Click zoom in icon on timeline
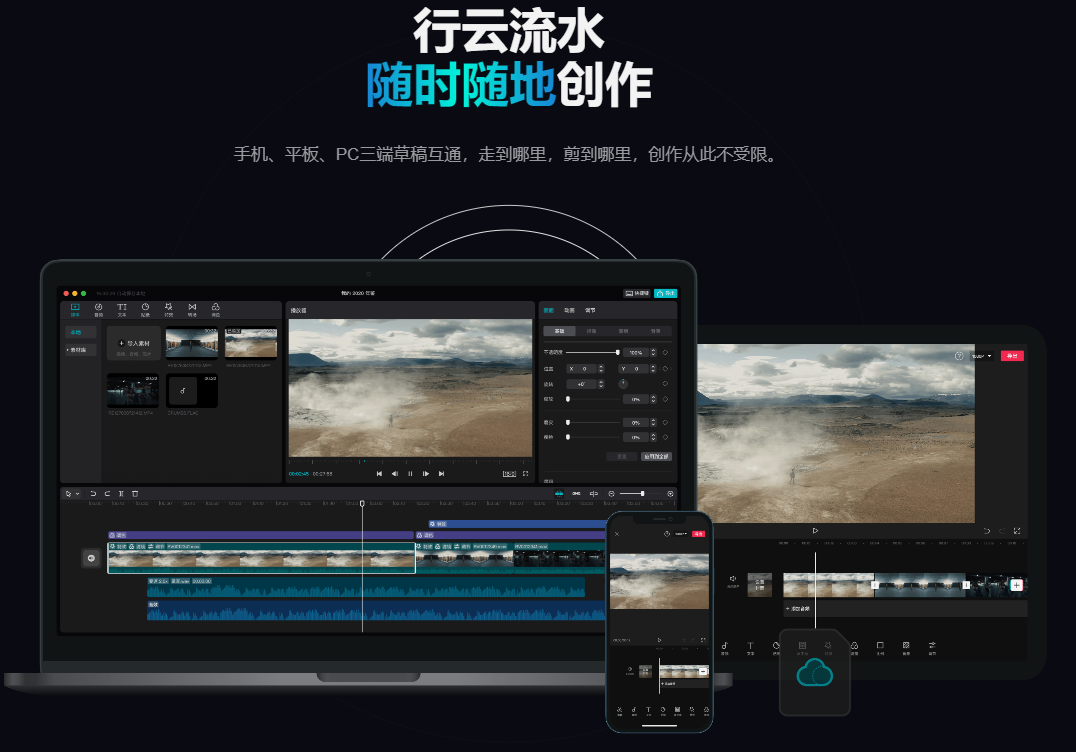Screen dimensions: 1076x752 pyautogui.click(x=670, y=493)
